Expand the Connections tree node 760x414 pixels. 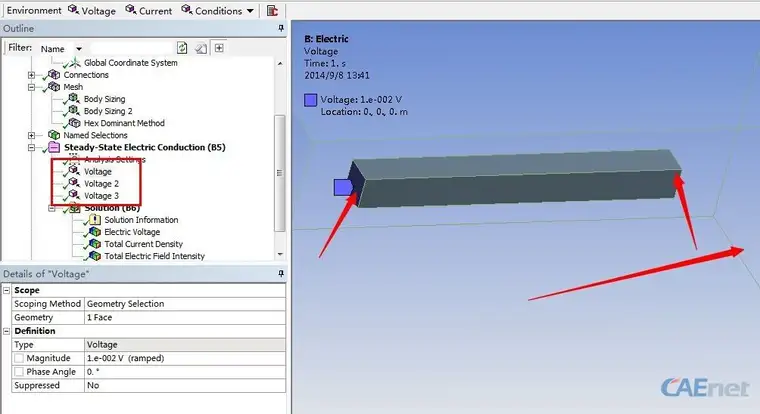(32, 75)
